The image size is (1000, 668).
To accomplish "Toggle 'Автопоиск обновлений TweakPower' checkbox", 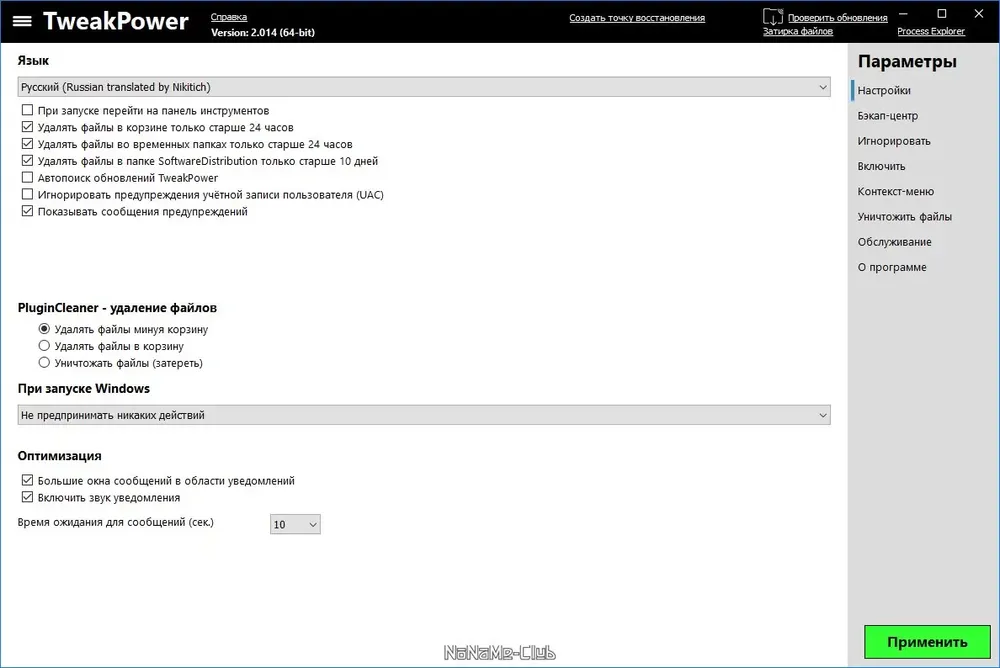I will click(27, 177).
